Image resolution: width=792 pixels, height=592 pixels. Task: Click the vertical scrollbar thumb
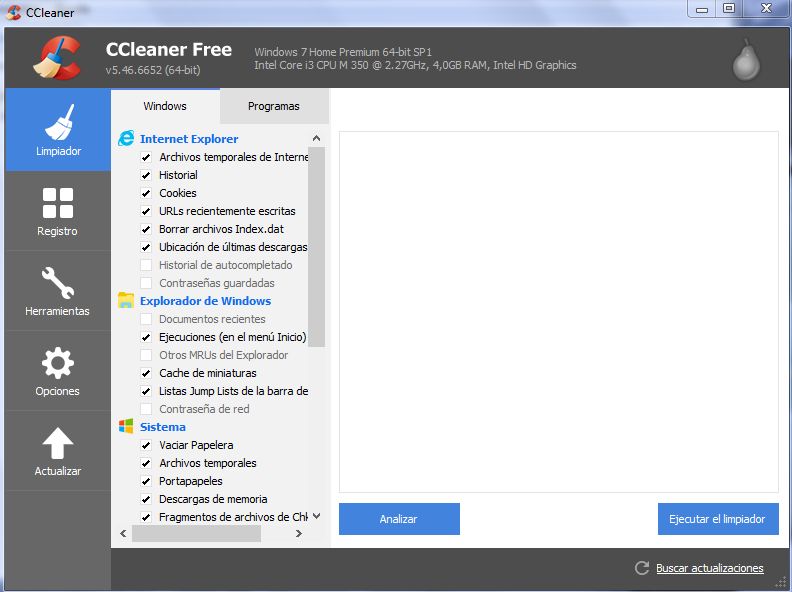coord(317,247)
